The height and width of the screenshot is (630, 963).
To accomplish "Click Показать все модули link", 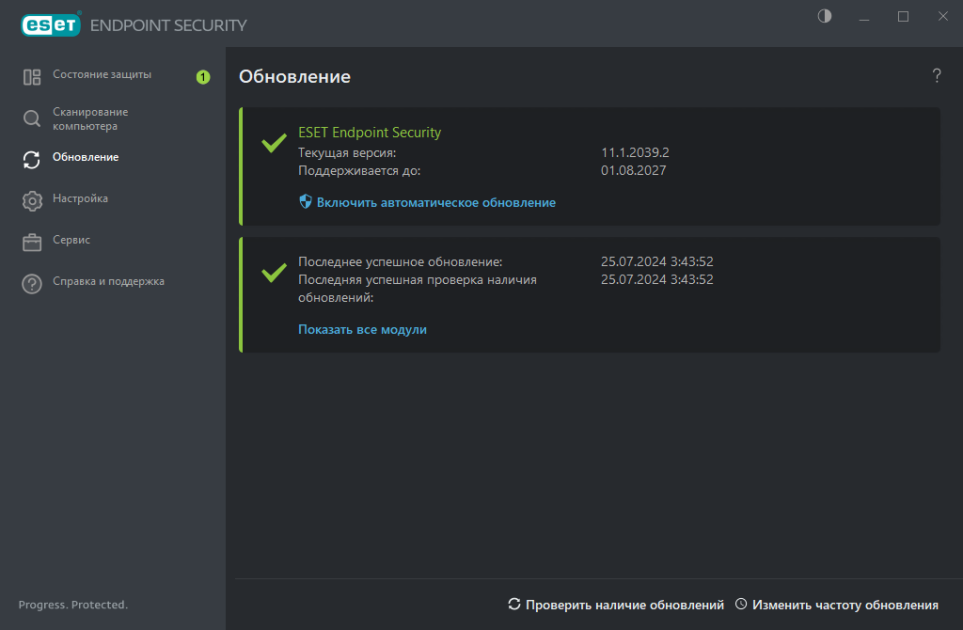I will pyautogui.click(x=362, y=330).
